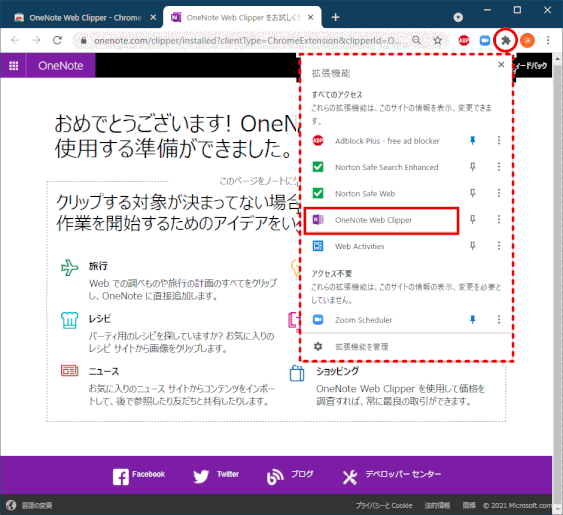The width and height of the screenshot is (563, 515).
Task: Pin OneNote Web Clipper to the toolbar
Action: 473,219
